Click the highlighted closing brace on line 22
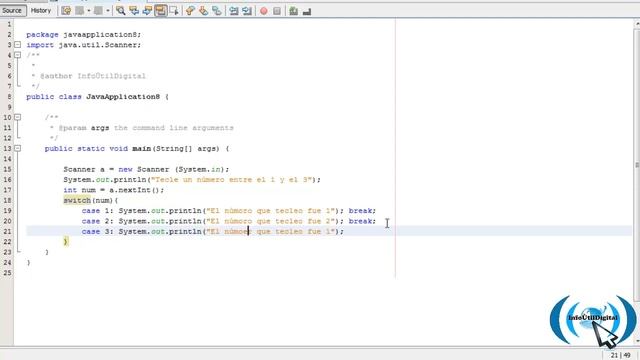This screenshot has width=640, height=360. [x=66, y=242]
